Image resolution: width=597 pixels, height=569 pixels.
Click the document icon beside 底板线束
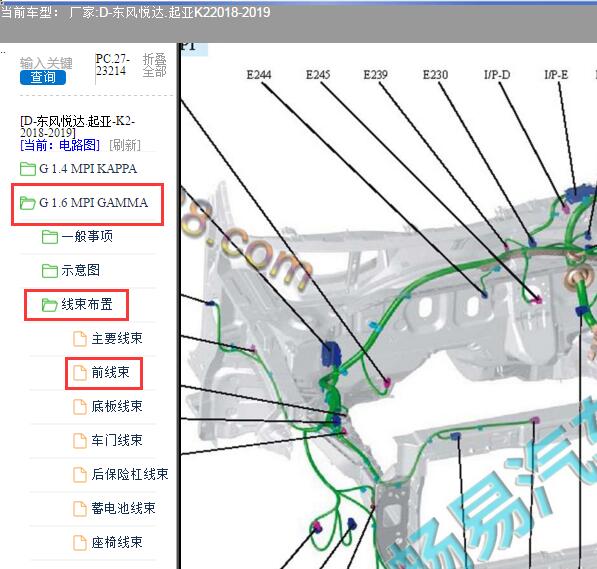pos(80,406)
